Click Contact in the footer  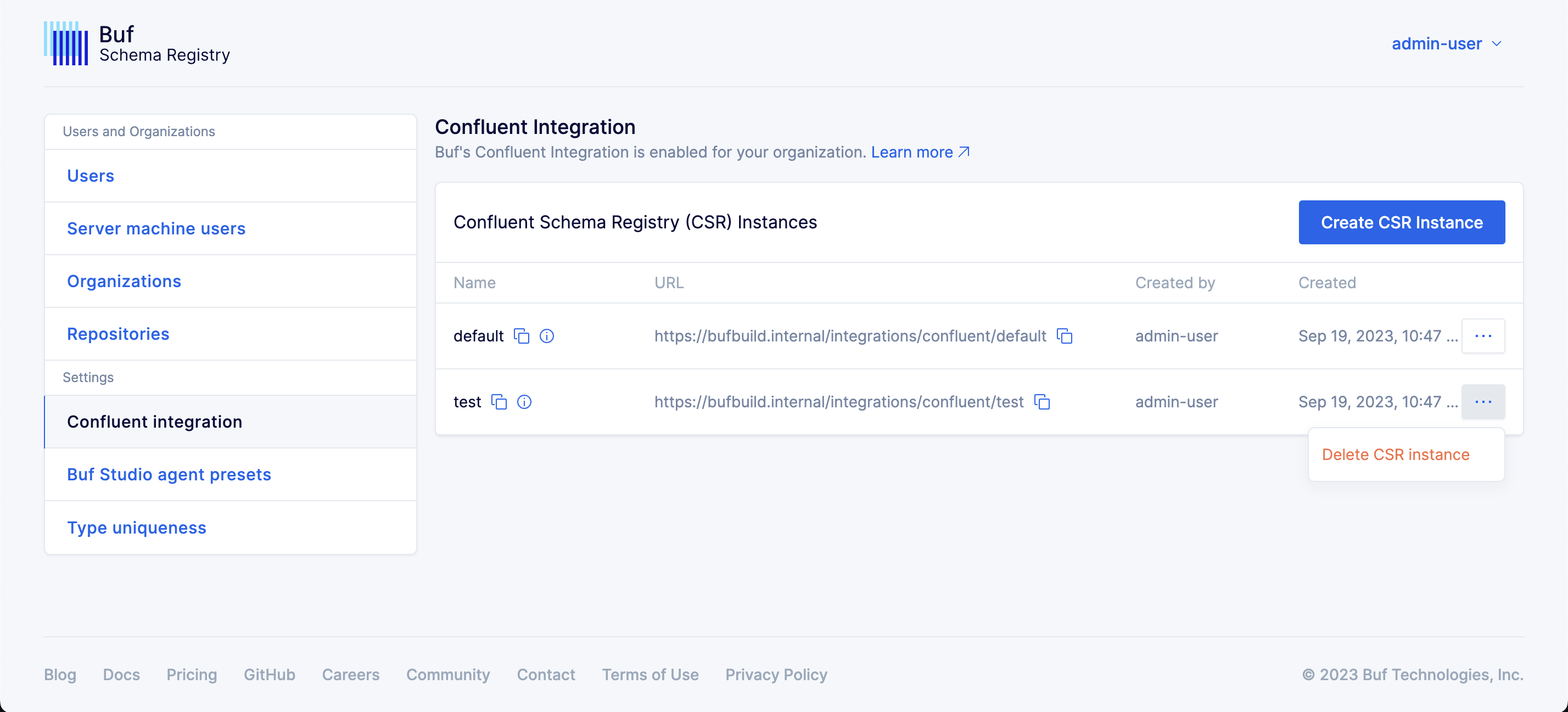[546, 674]
